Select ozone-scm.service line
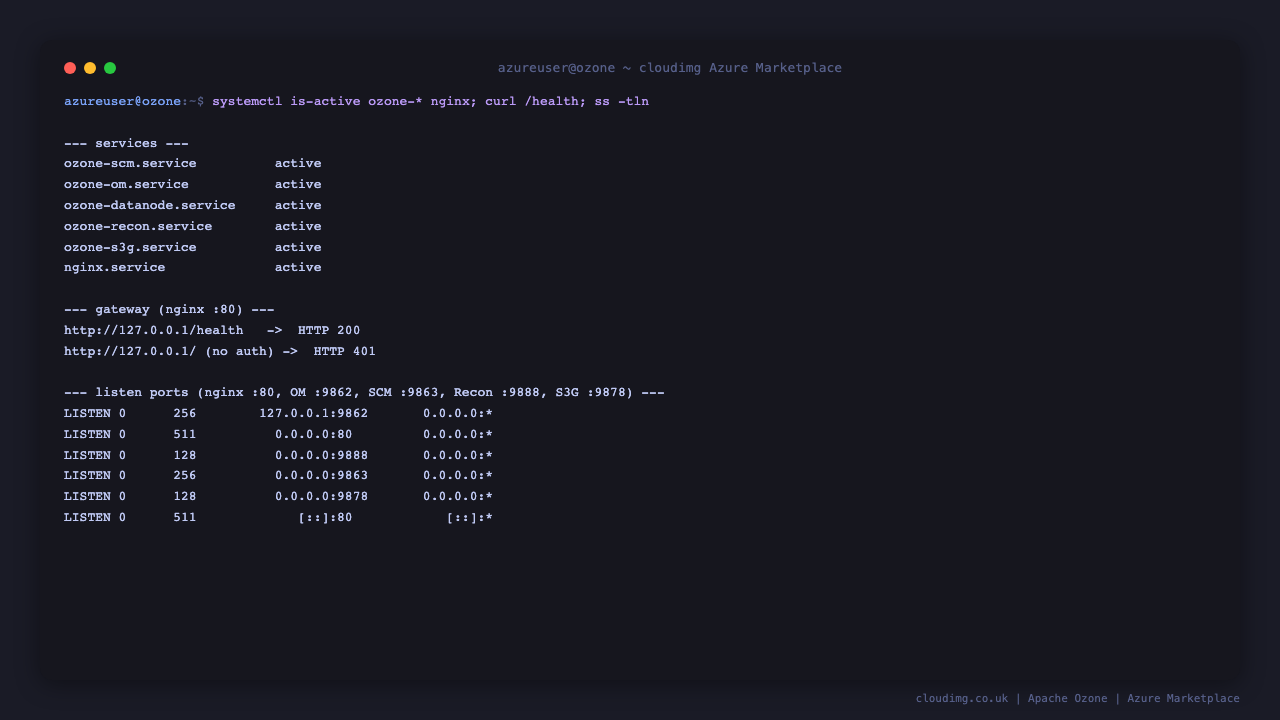This screenshot has height=720, width=1280. coord(193,164)
